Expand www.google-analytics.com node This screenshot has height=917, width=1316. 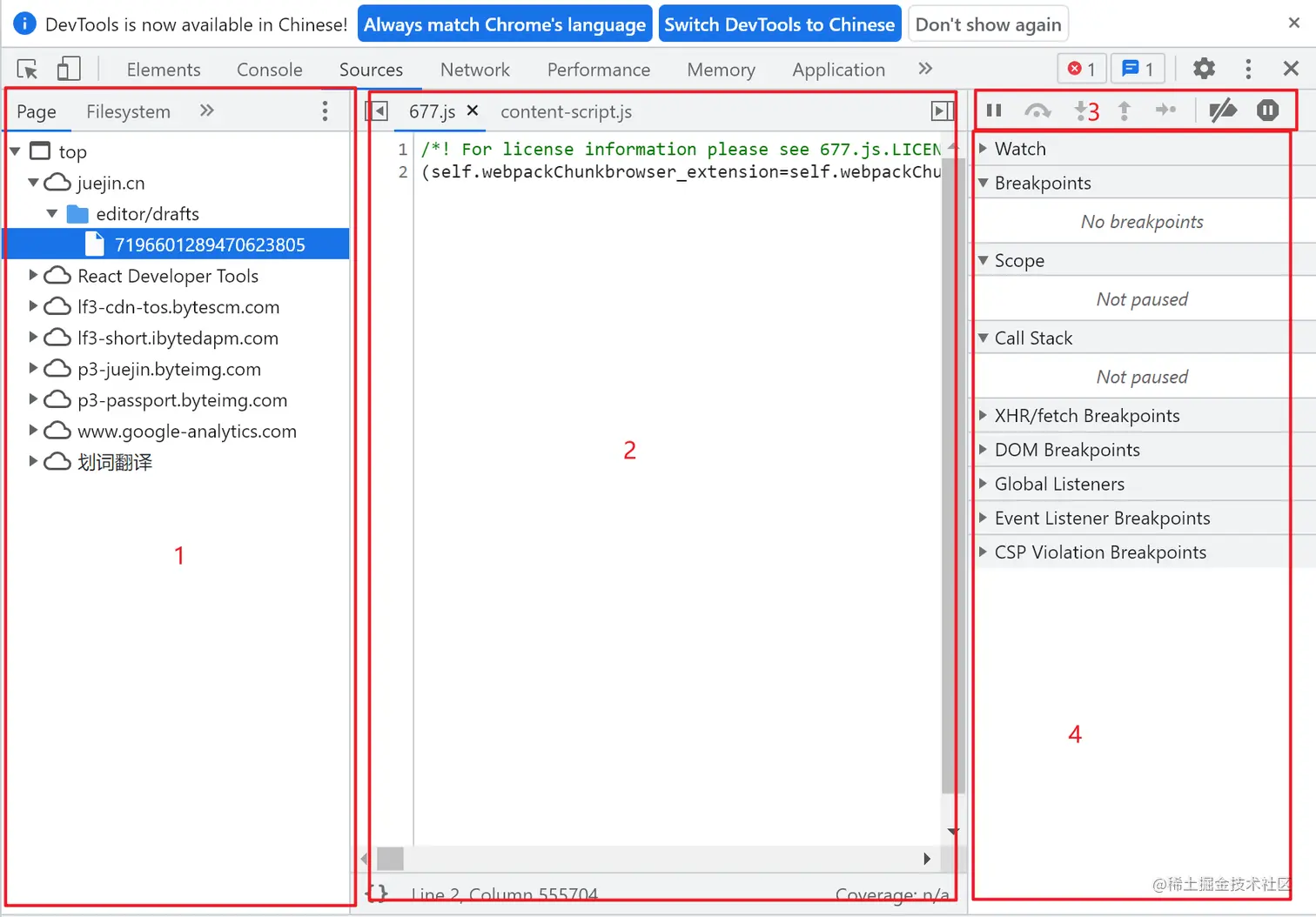pos(33,430)
